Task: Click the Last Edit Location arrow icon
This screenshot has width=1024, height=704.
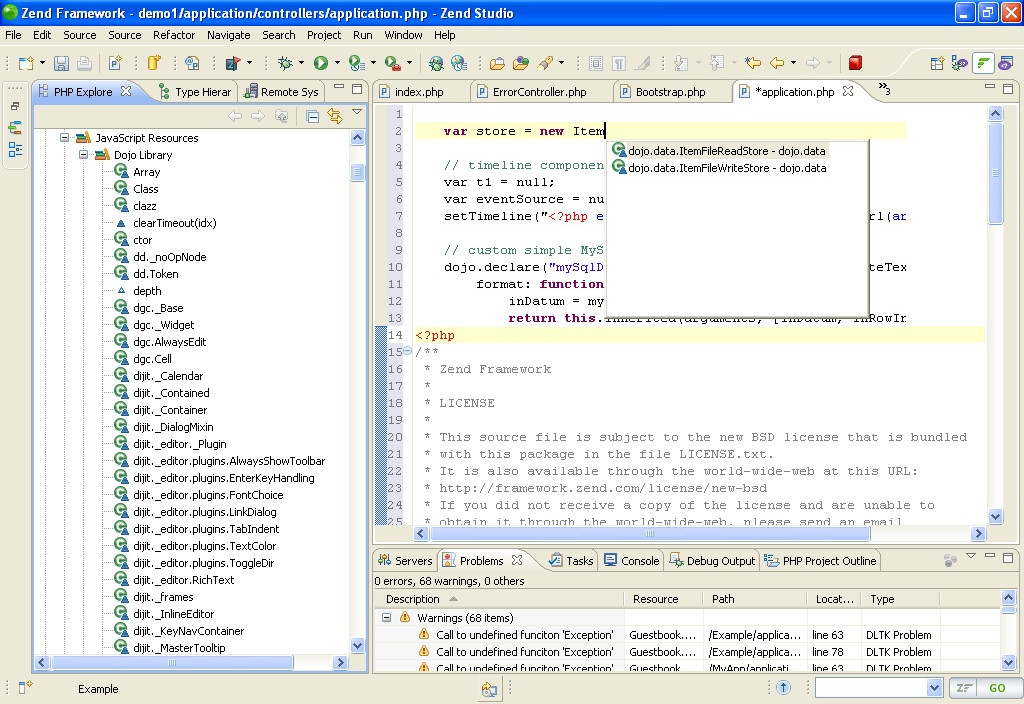Action: (x=752, y=63)
